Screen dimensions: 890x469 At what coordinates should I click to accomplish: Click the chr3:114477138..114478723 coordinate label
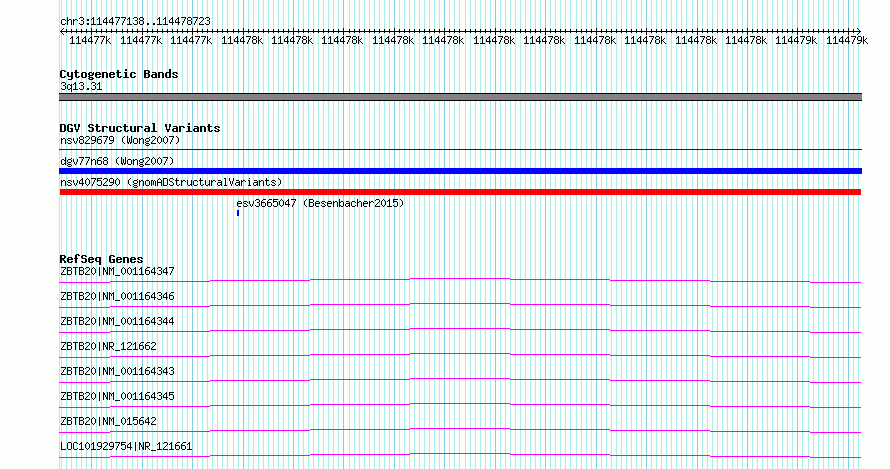coord(135,21)
